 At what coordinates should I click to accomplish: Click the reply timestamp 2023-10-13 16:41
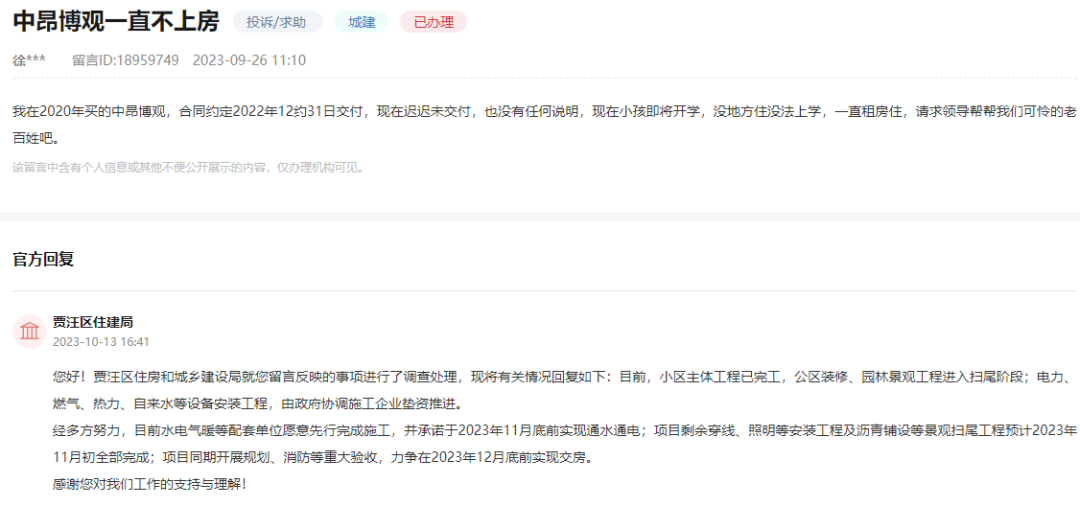click(x=101, y=341)
